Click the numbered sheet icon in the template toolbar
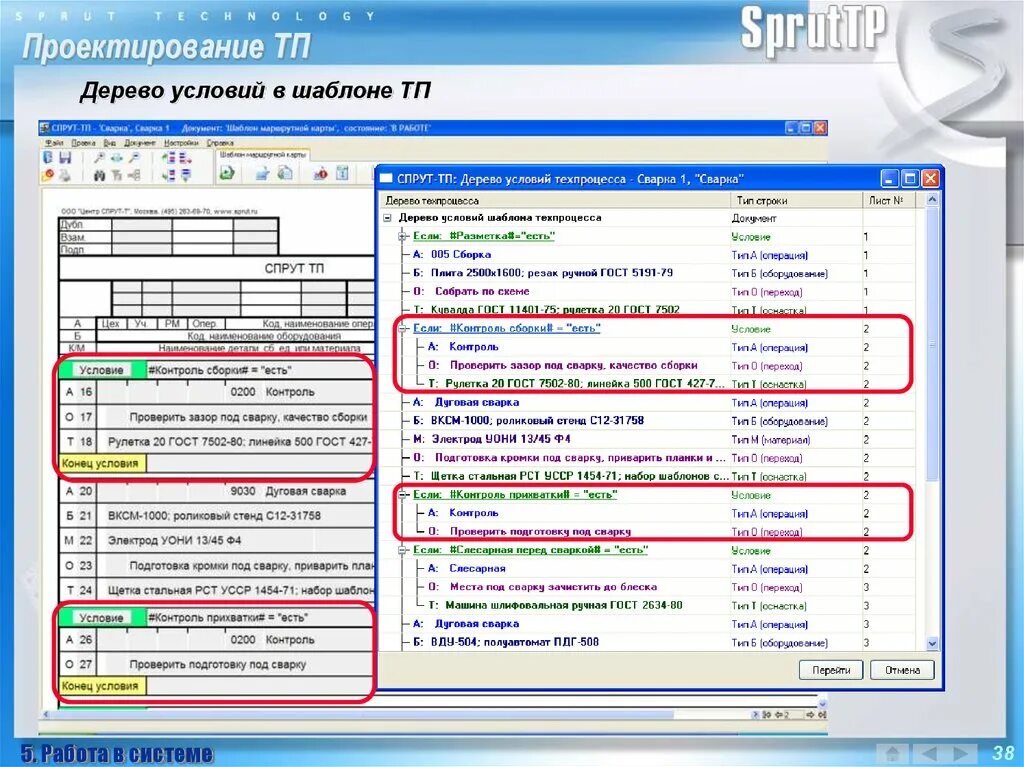 coord(342,173)
